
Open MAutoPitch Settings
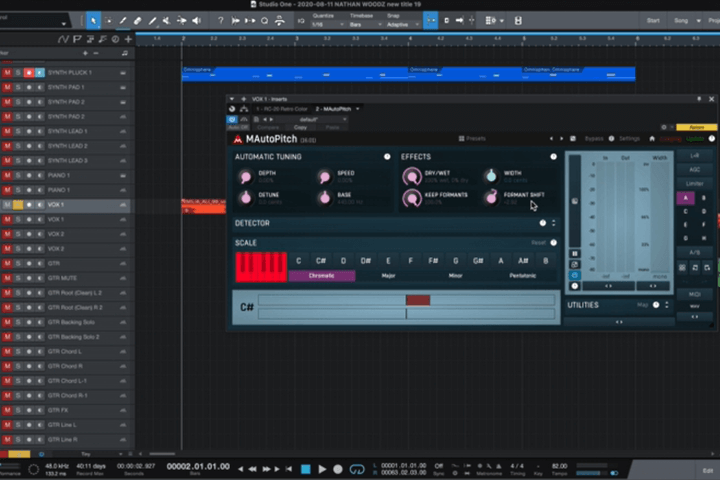pyautogui.click(x=629, y=139)
